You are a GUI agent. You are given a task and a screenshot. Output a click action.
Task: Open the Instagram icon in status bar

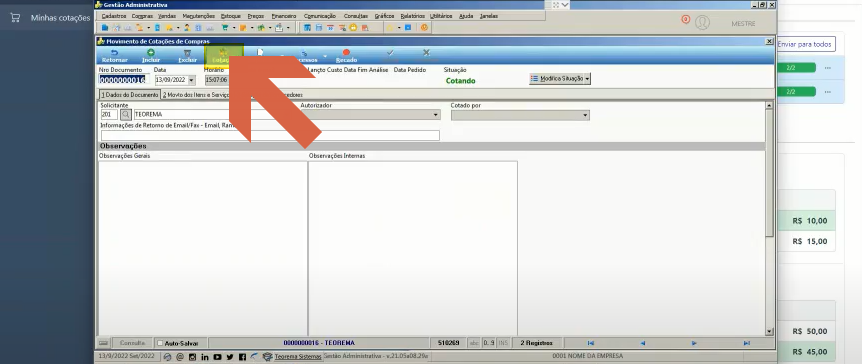[x=192, y=357]
